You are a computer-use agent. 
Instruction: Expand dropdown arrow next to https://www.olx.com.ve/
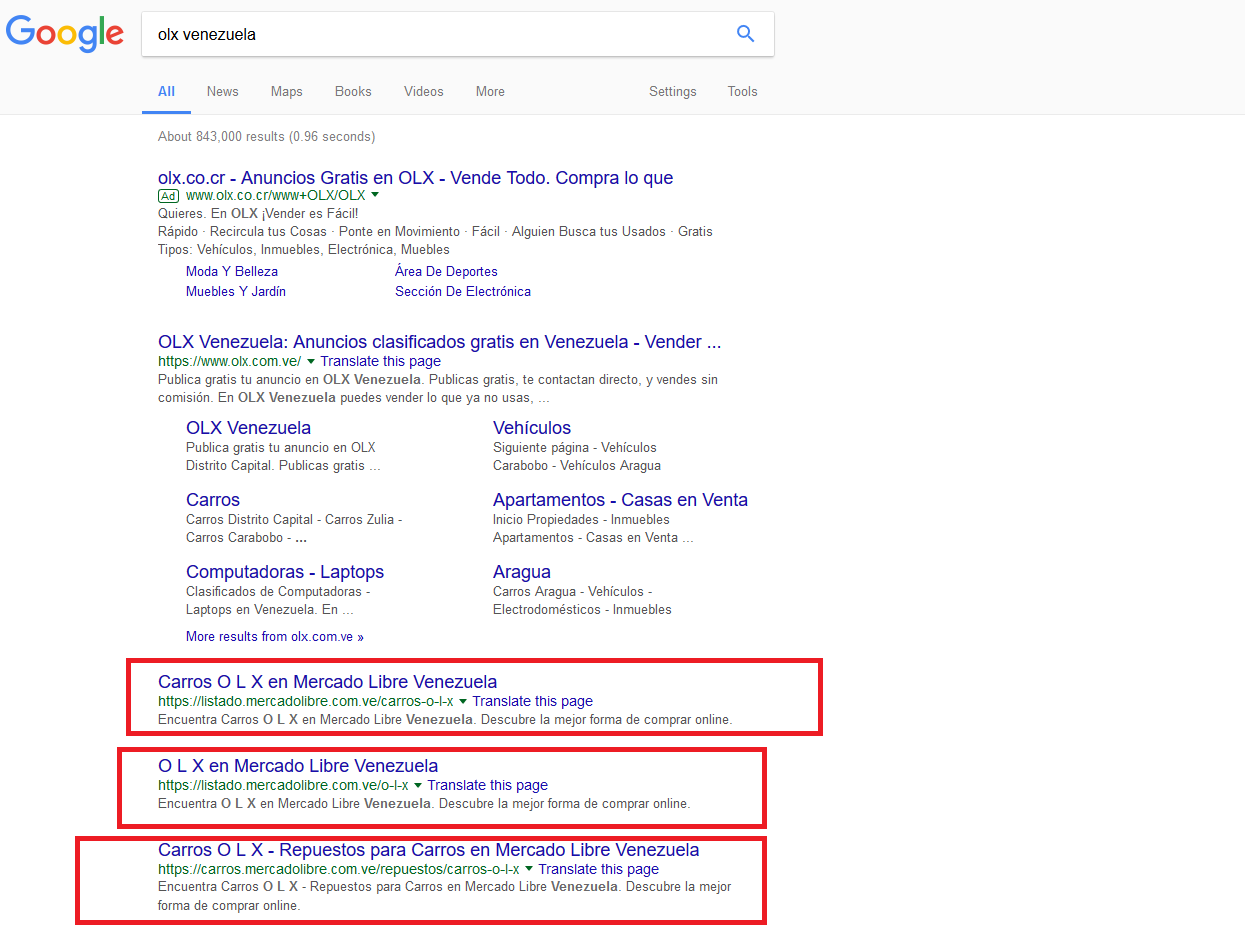pos(311,361)
